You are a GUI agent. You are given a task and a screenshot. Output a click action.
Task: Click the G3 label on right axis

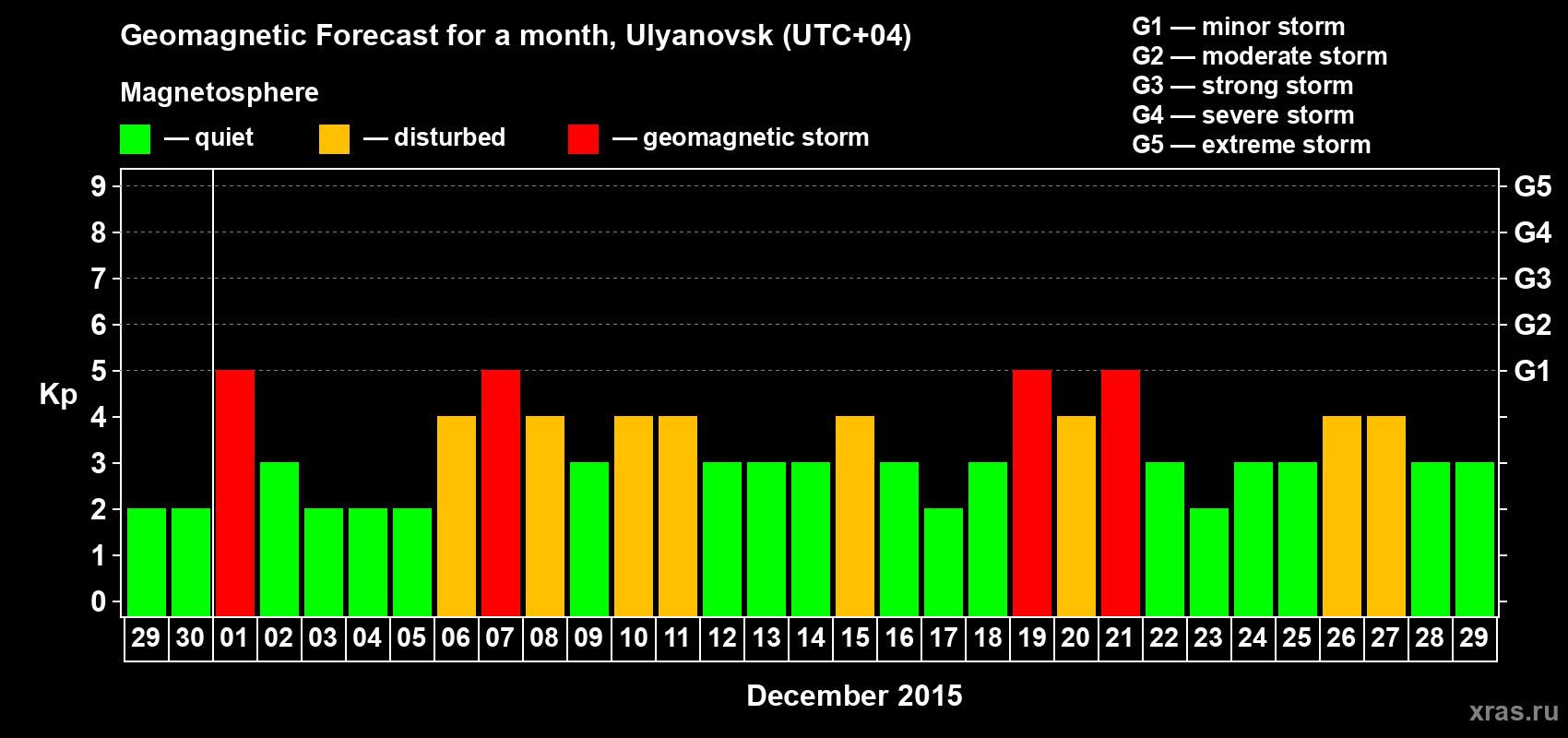click(x=1532, y=279)
